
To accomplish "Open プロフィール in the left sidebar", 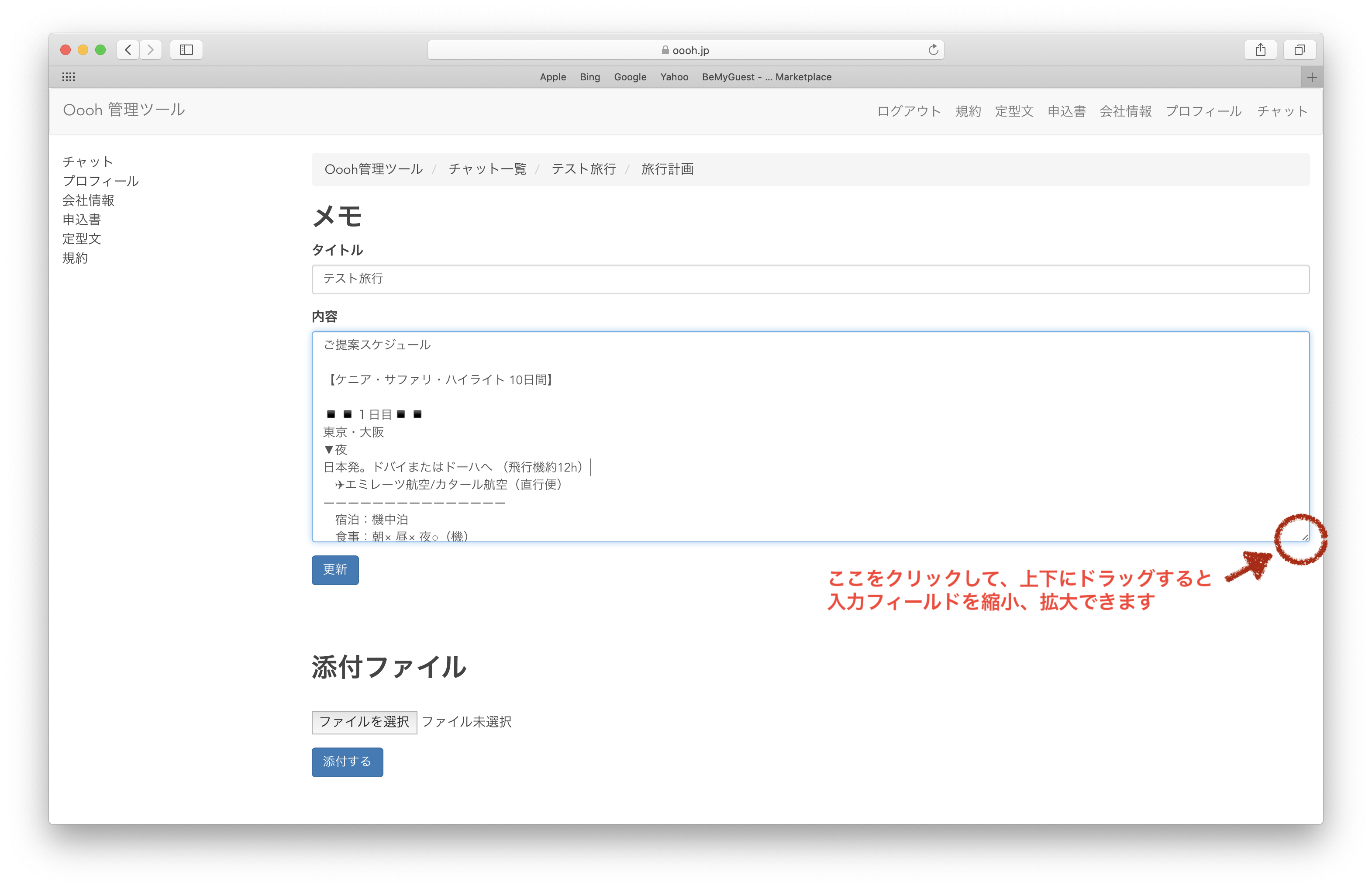I will tap(100, 181).
